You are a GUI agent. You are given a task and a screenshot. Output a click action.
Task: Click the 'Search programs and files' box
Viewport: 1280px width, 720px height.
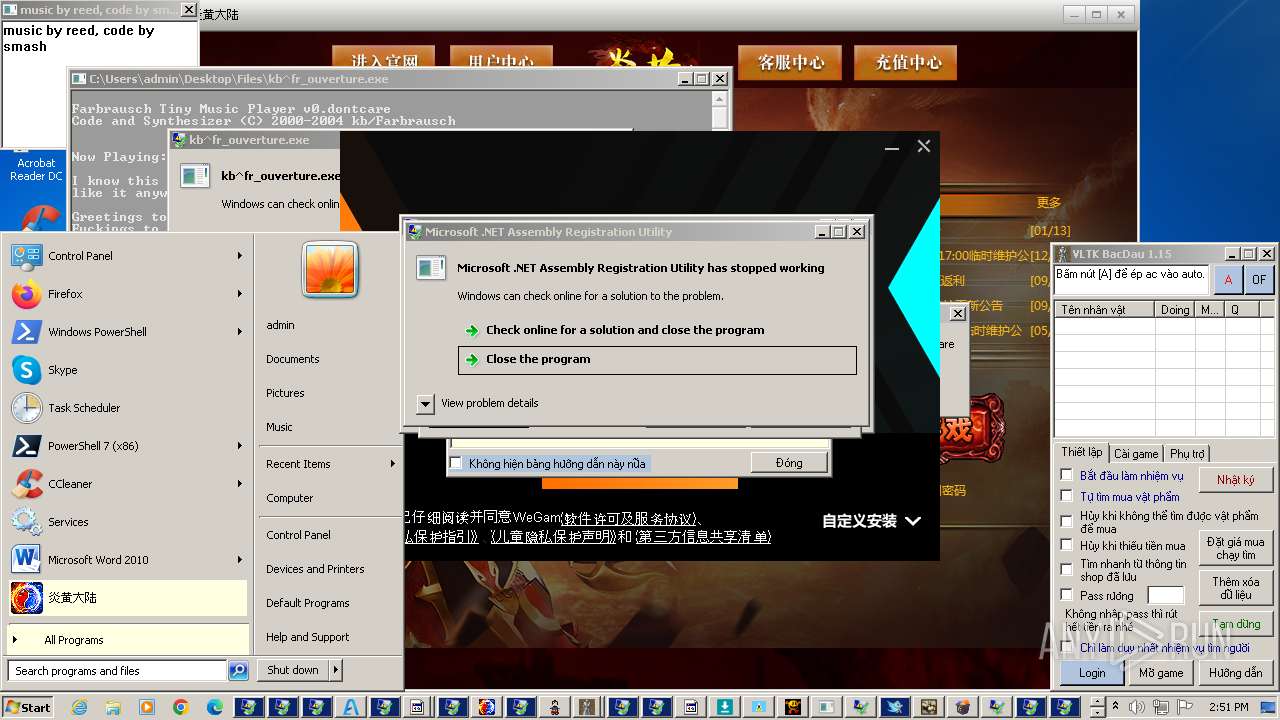(117, 671)
